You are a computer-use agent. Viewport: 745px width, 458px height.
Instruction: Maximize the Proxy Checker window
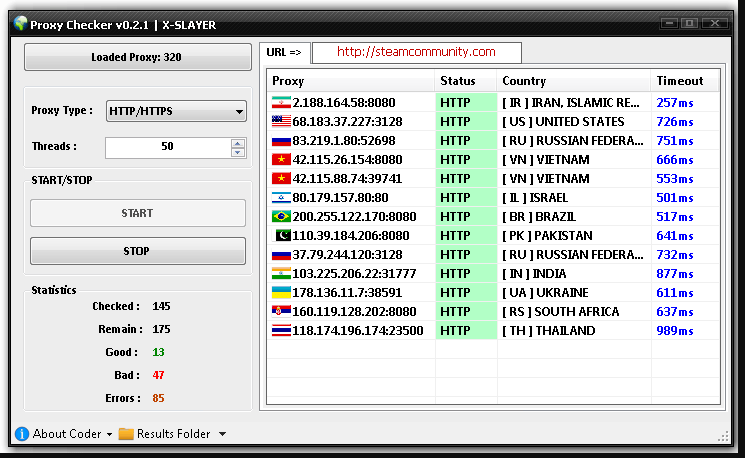point(689,23)
